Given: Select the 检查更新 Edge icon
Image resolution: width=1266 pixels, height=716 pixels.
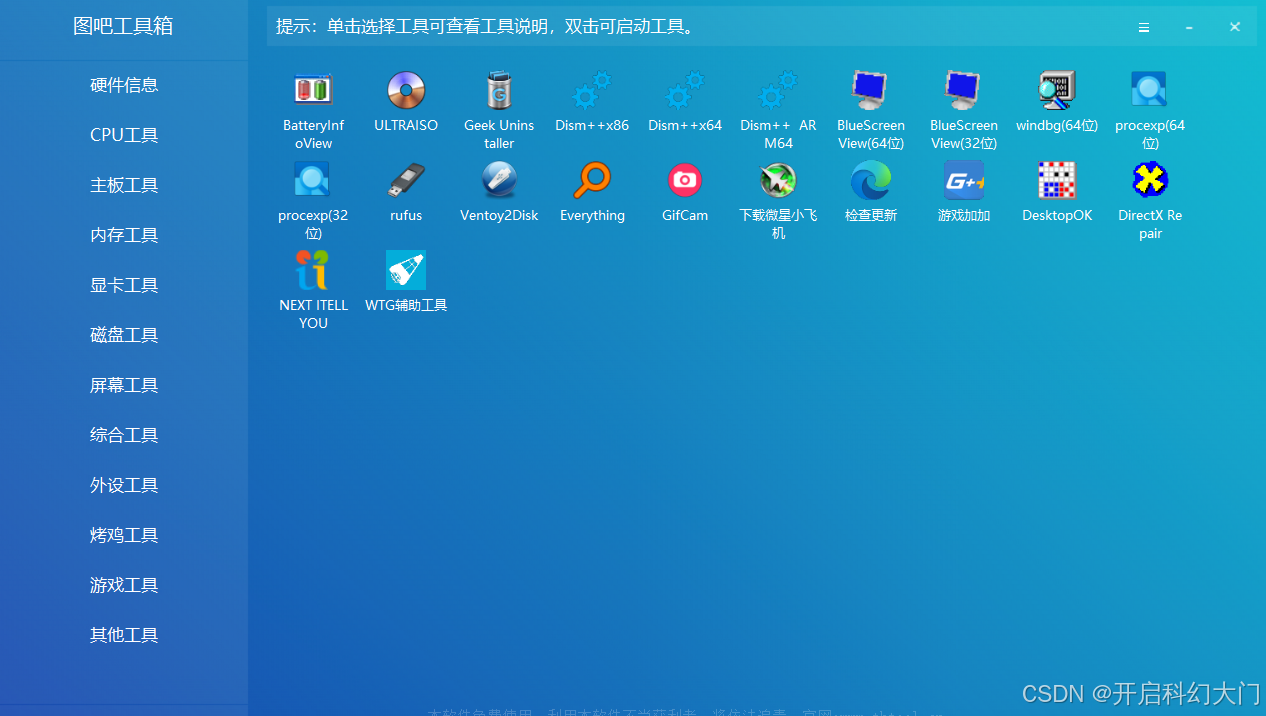Looking at the screenshot, I should pyautogui.click(x=871, y=180).
